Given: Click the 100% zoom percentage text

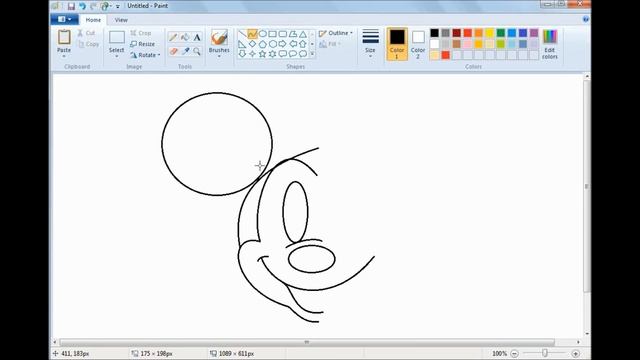Looking at the screenshot, I should click(x=499, y=353).
